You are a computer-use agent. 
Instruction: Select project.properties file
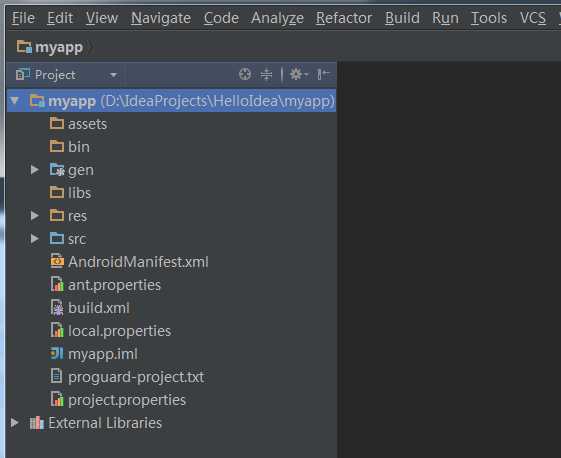tap(127, 400)
